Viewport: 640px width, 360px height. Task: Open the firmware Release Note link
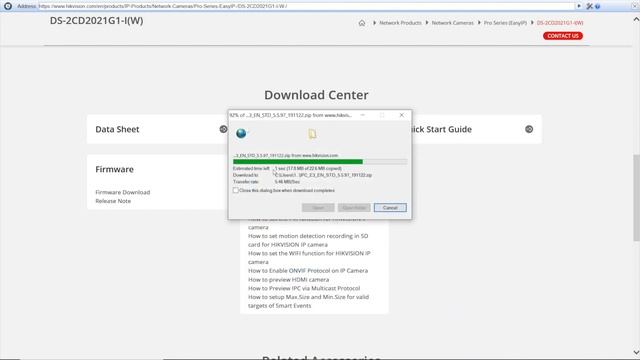point(113,201)
